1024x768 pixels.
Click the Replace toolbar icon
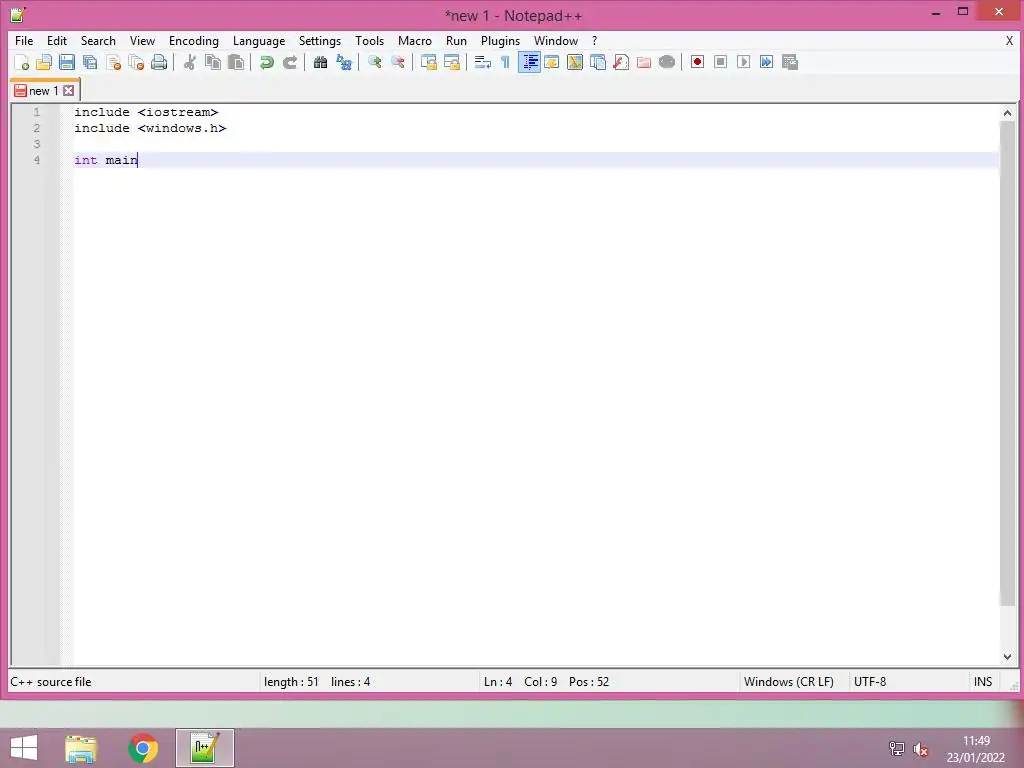tap(344, 62)
